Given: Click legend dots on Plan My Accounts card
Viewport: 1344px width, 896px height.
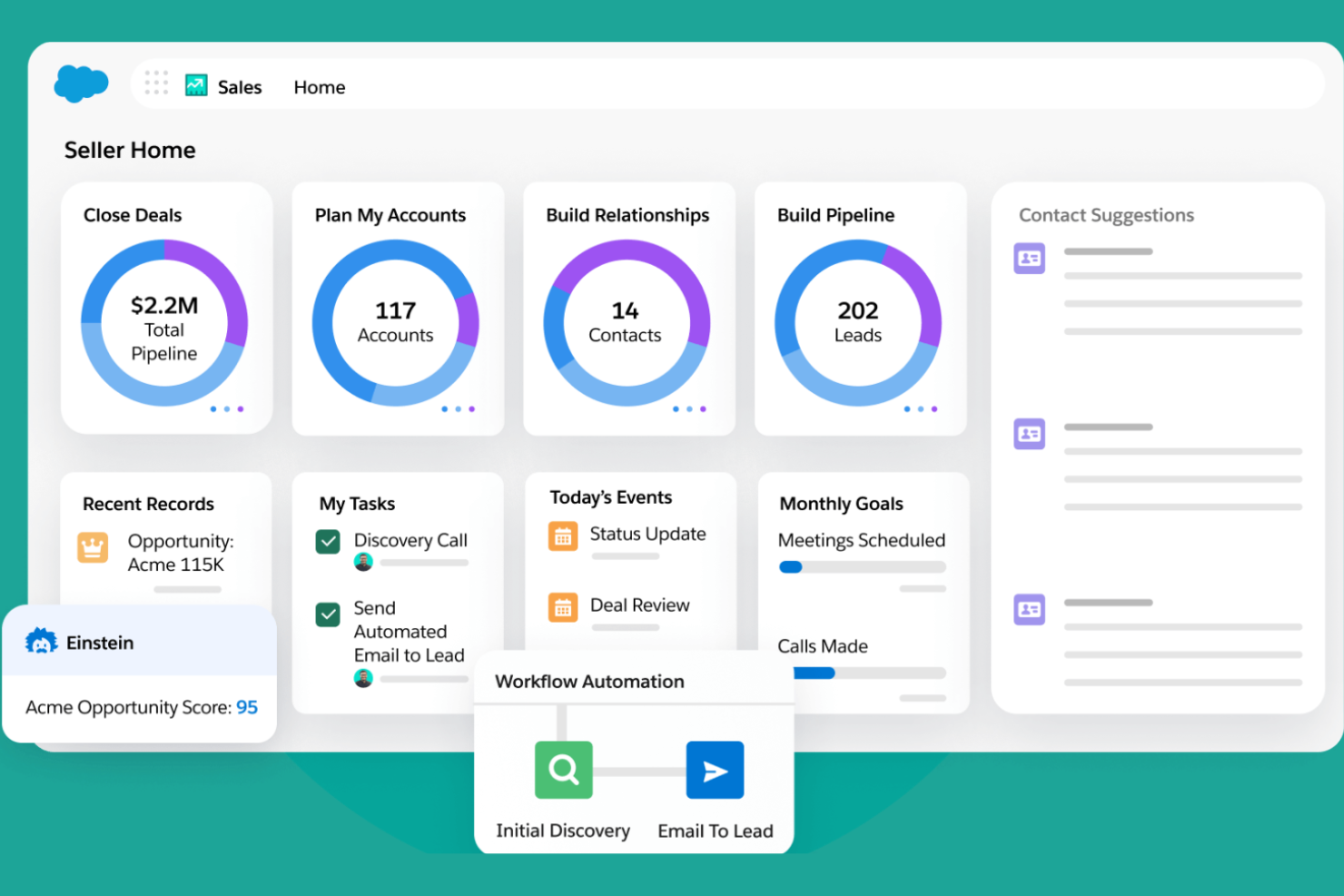Looking at the screenshot, I should tap(458, 409).
